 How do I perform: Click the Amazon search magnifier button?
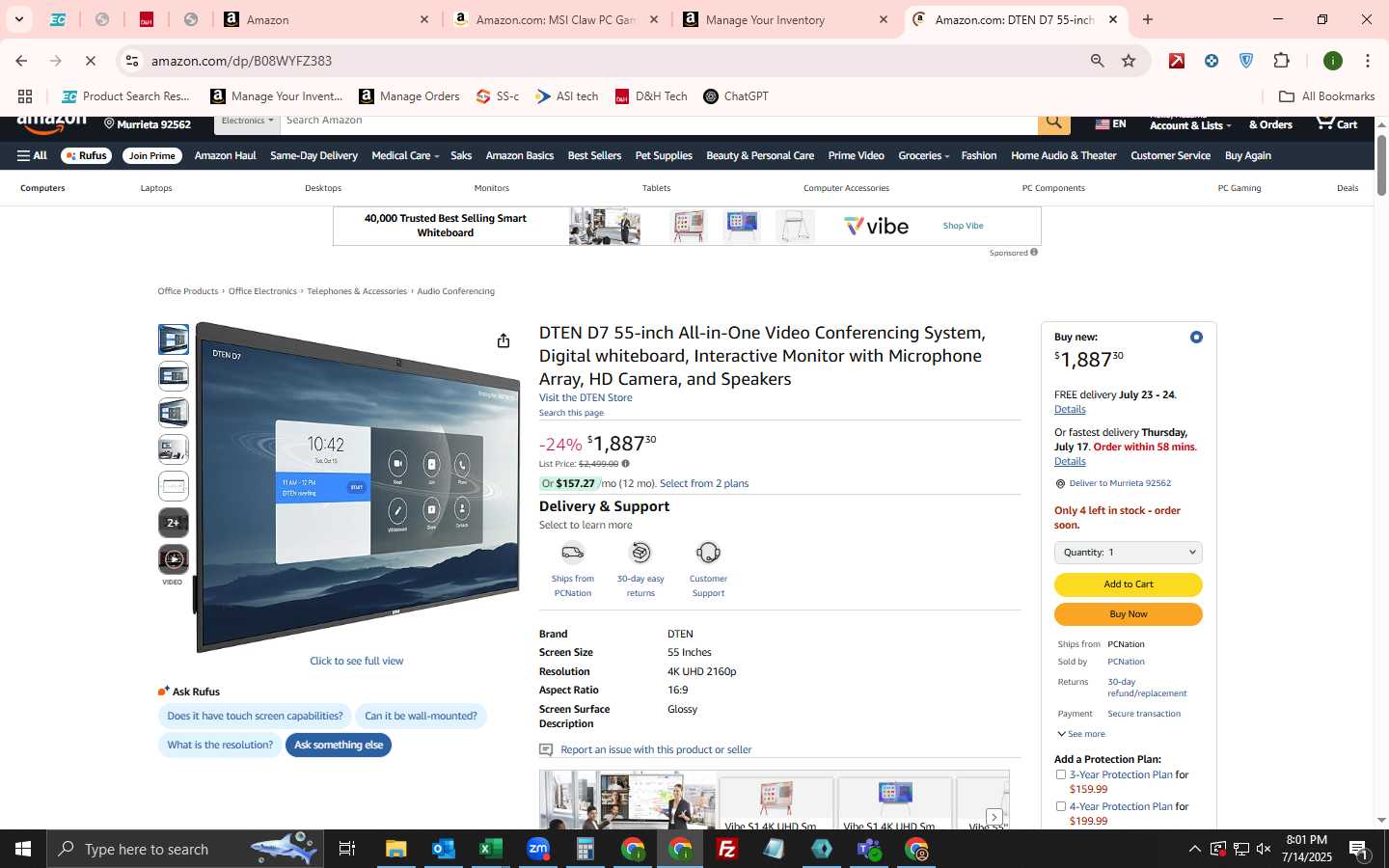tap(1054, 122)
